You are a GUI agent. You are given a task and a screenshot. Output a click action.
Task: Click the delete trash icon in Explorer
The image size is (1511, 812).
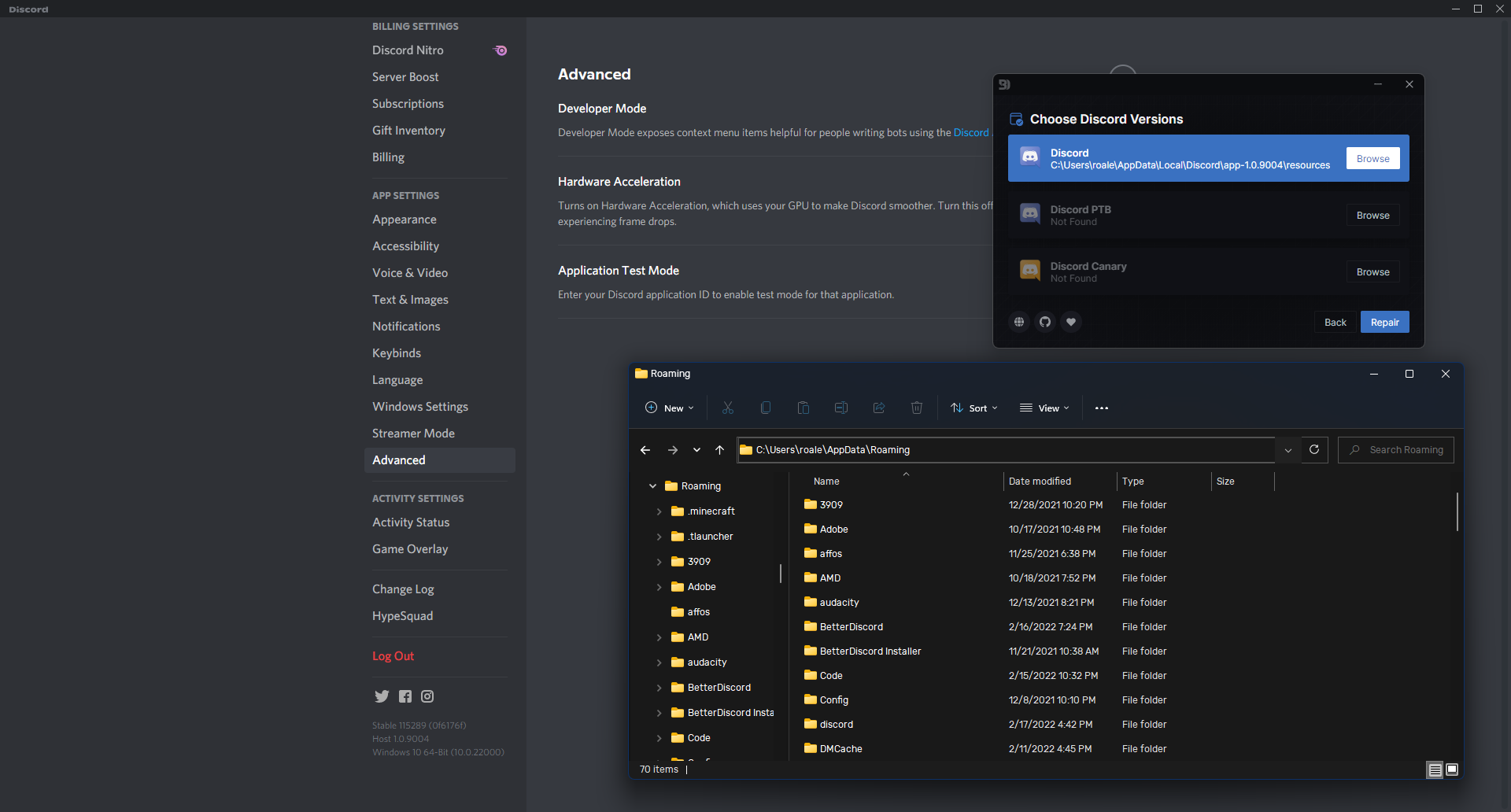pyautogui.click(x=917, y=408)
